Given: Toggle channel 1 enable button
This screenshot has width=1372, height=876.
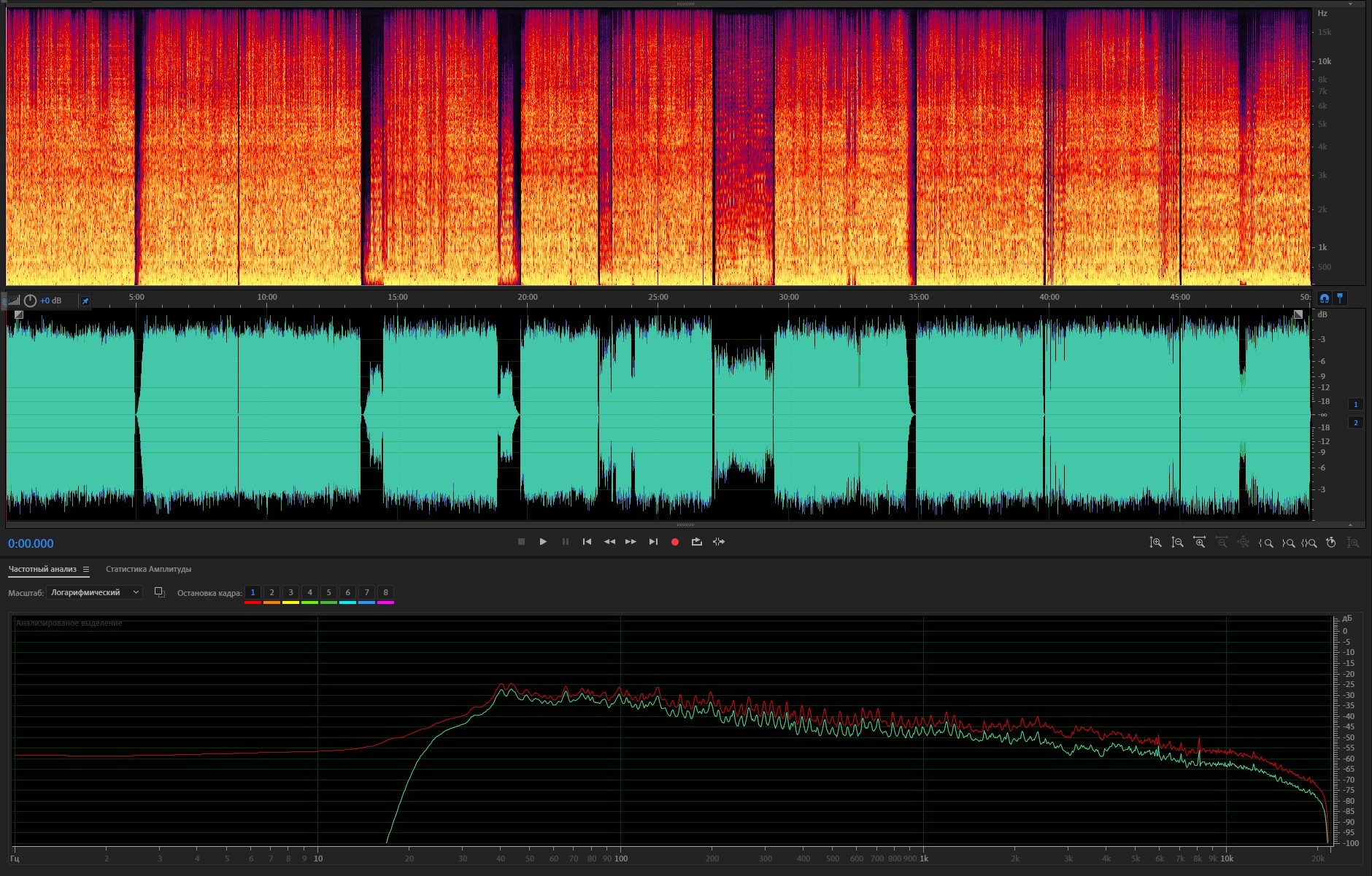Looking at the screenshot, I should [x=1356, y=404].
